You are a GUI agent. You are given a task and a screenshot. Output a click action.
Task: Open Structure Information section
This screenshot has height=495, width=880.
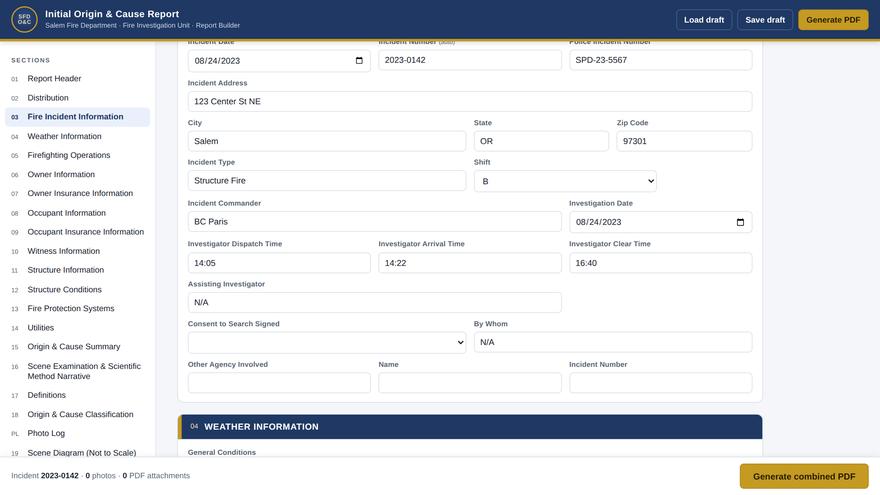coord(77,271)
